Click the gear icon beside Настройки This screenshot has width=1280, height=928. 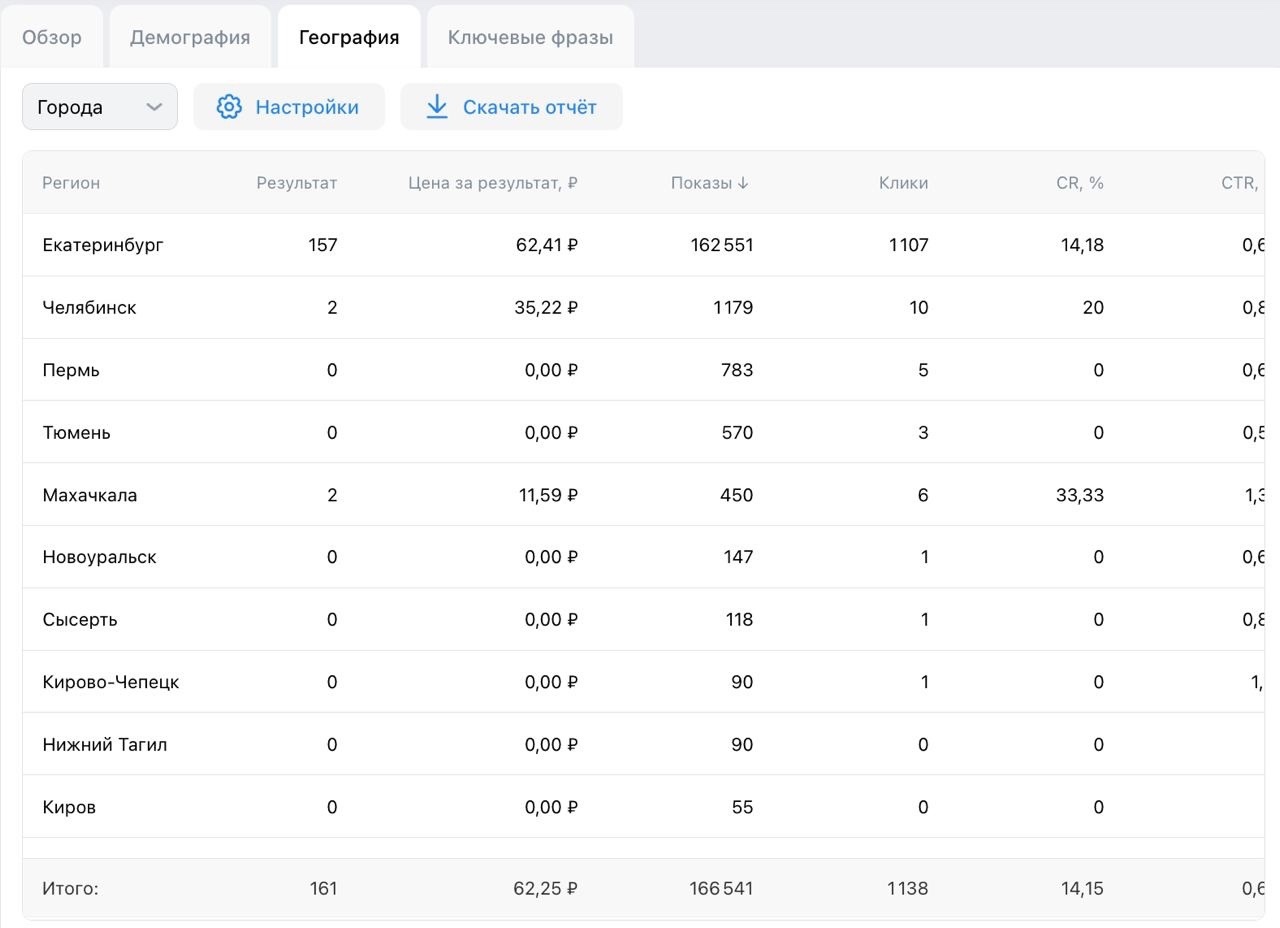point(229,107)
